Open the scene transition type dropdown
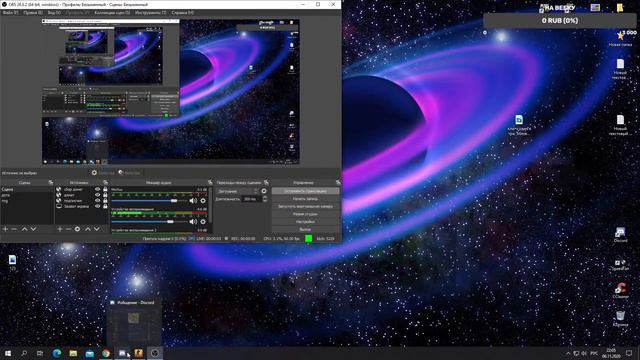 point(238,191)
